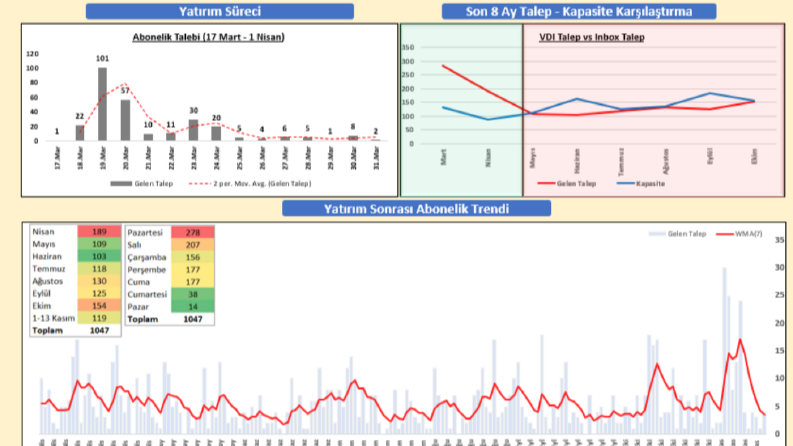Select the Temmuz value 118 cell

pyautogui.click(x=99, y=269)
